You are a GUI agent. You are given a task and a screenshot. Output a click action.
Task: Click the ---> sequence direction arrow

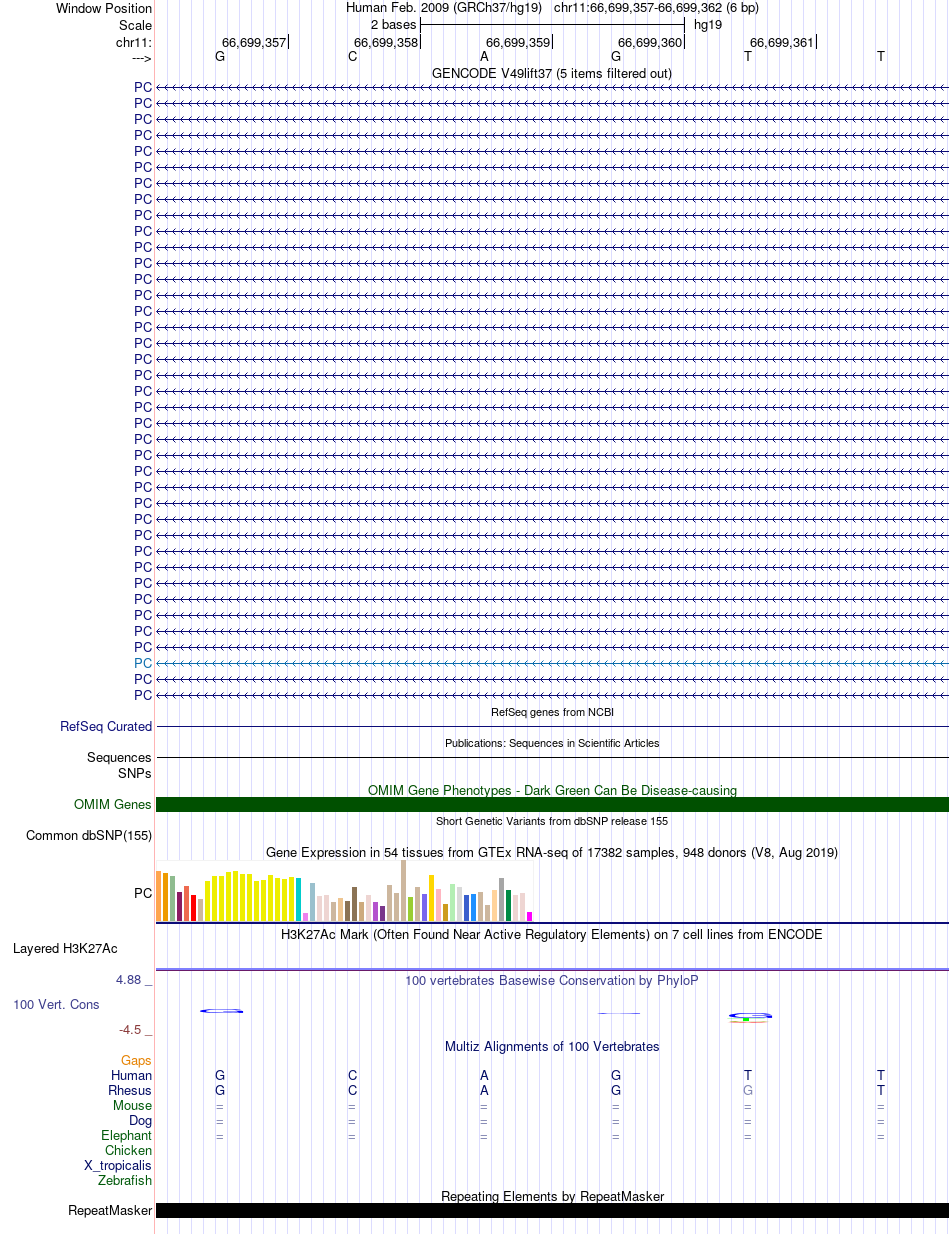pyautogui.click(x=141, y=58)
